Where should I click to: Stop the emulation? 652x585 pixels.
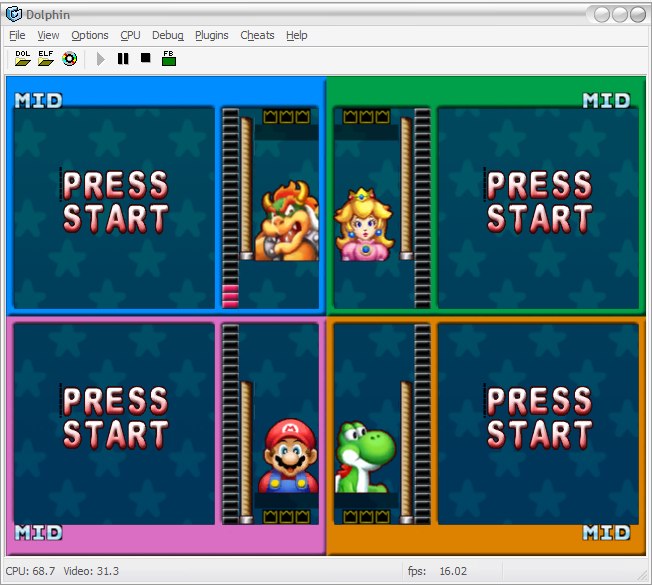coord(146,58)
